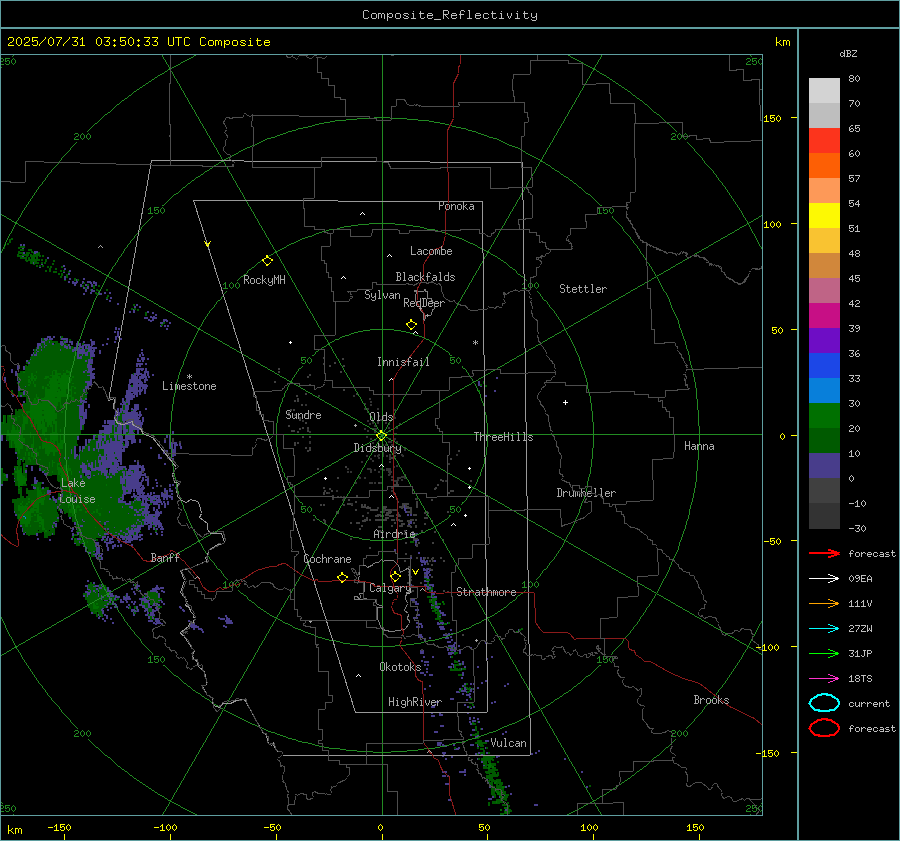This screenshot has width=900, height=841.
Task: Click yellow radar-center diamond near Didsbury
Action: pyautogui.click(x=381, y=436)
